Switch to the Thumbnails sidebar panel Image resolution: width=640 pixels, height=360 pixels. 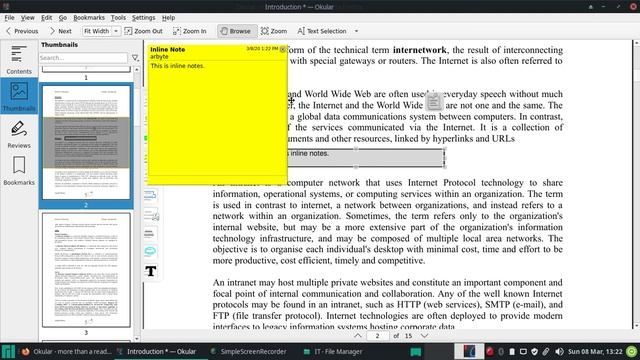point(19,96)
